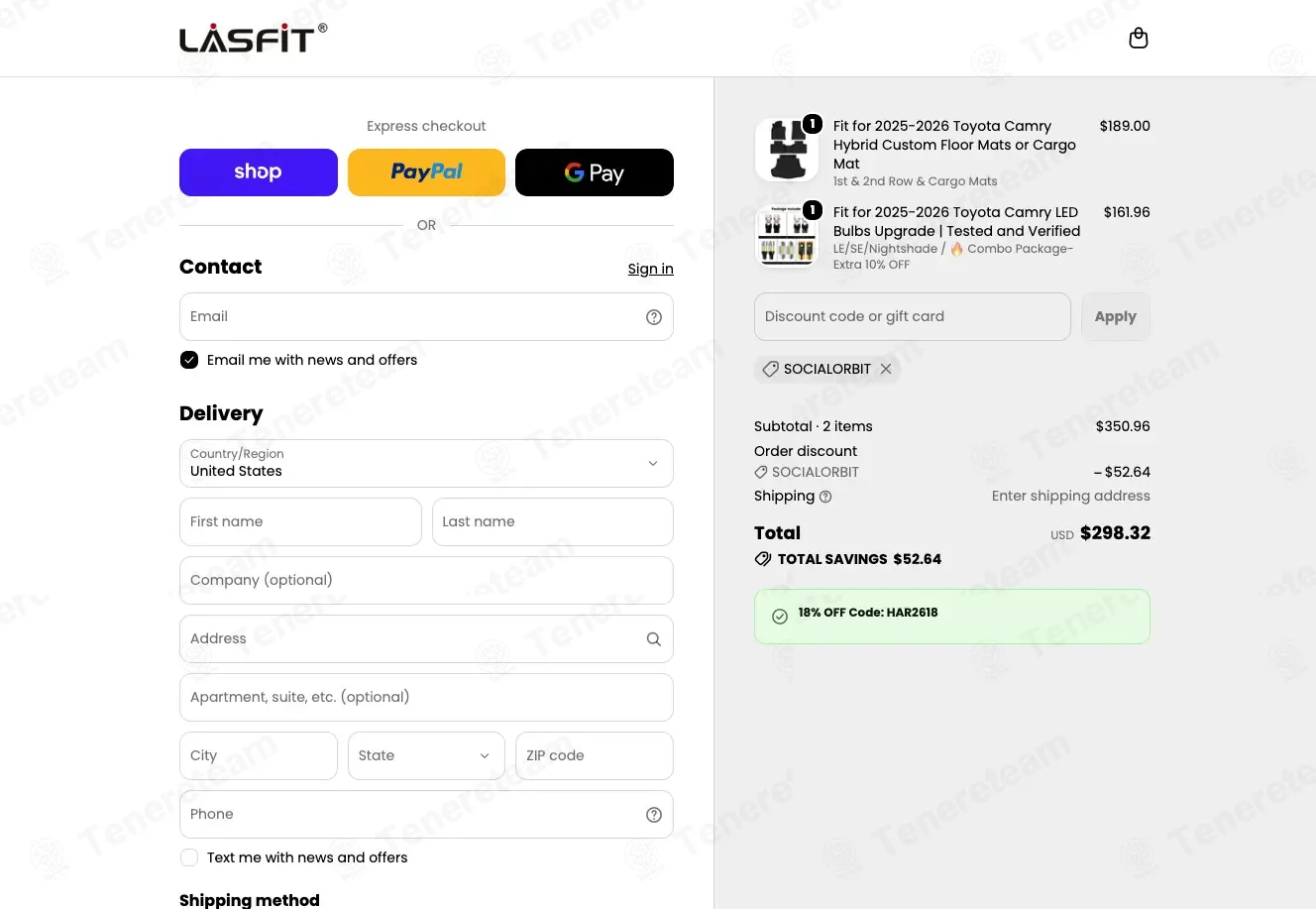Click the '1st & 2nd Row & Cargo Mats' variant text
The image size is (1316, 909).
click(916, 182)
